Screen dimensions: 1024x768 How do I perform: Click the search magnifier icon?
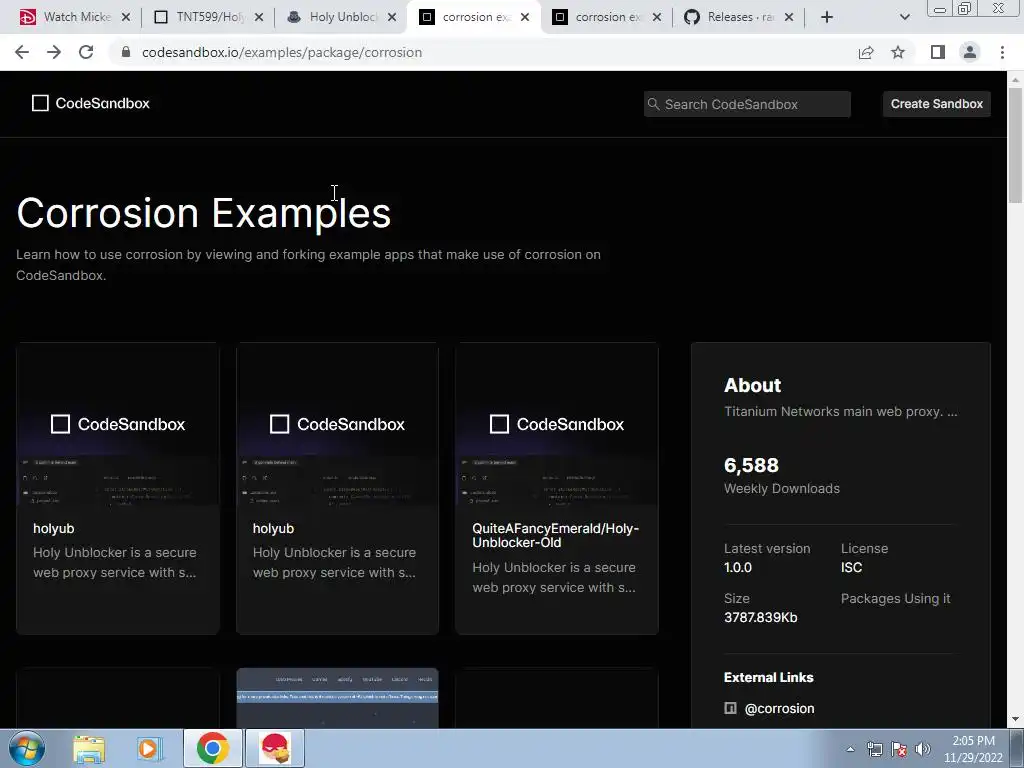pos(653,104)
